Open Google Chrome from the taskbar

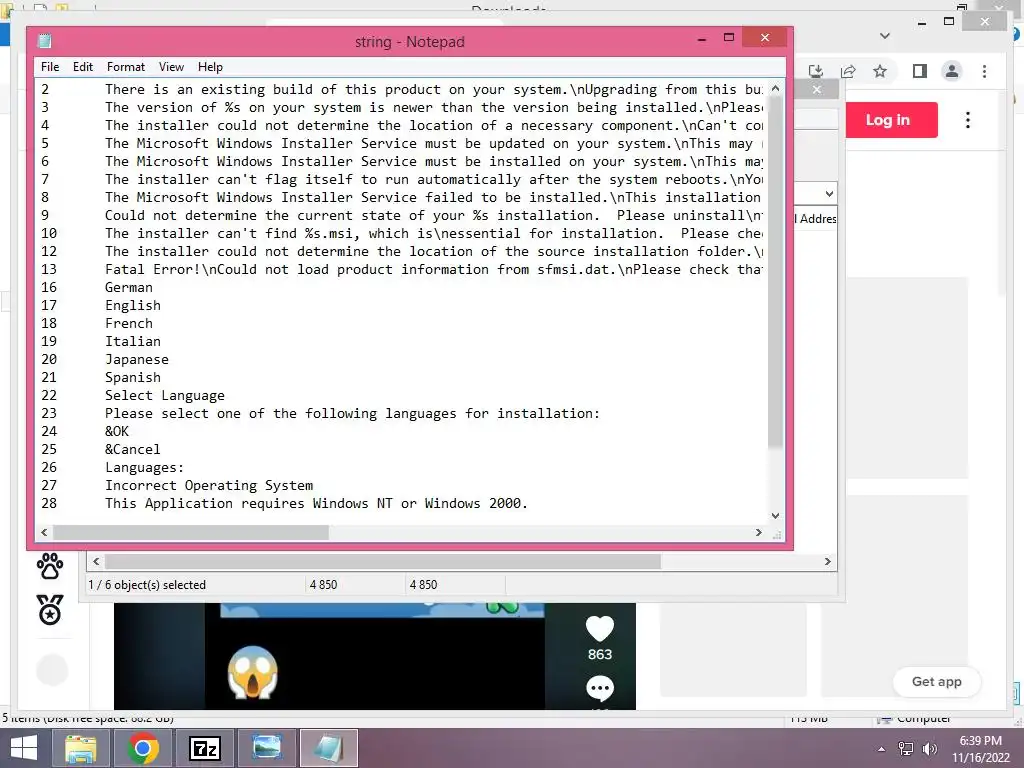point(143,748)
